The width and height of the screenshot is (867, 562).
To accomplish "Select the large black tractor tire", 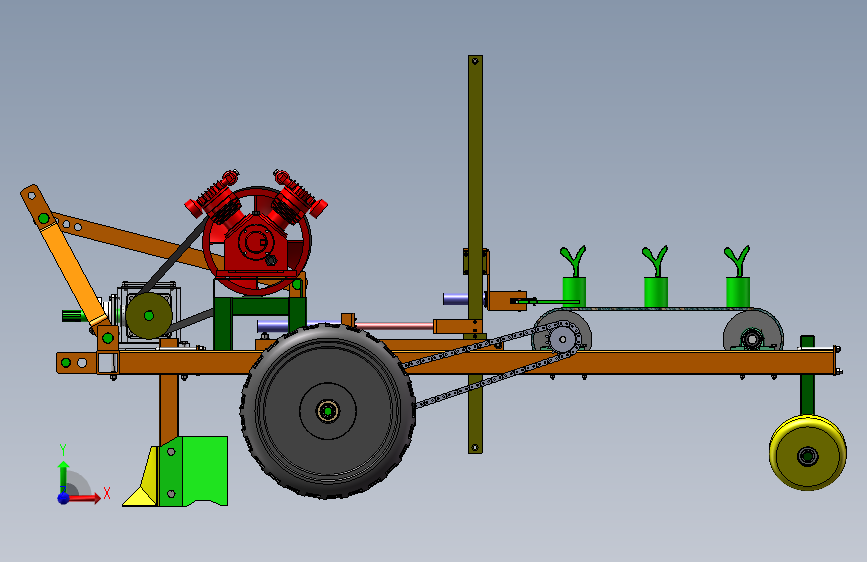I will (328, 411).
